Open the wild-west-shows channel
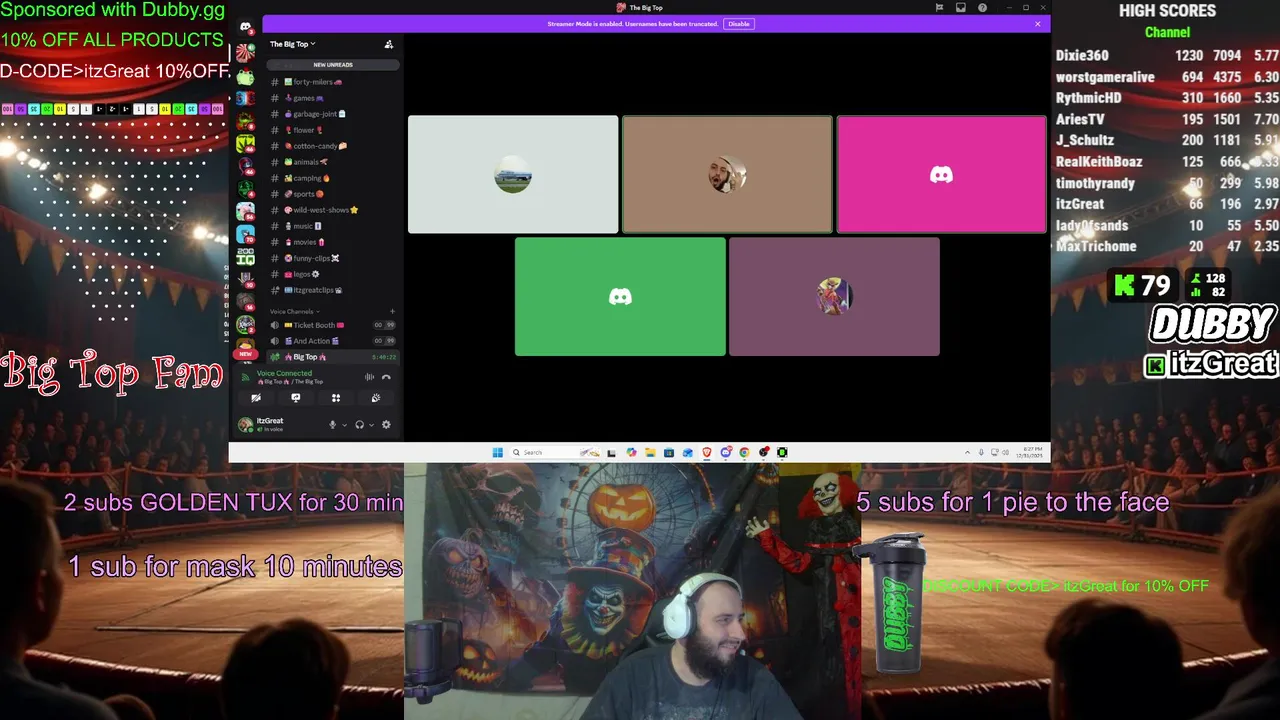This screenshot has height=720, width=1280. [332, 210]
